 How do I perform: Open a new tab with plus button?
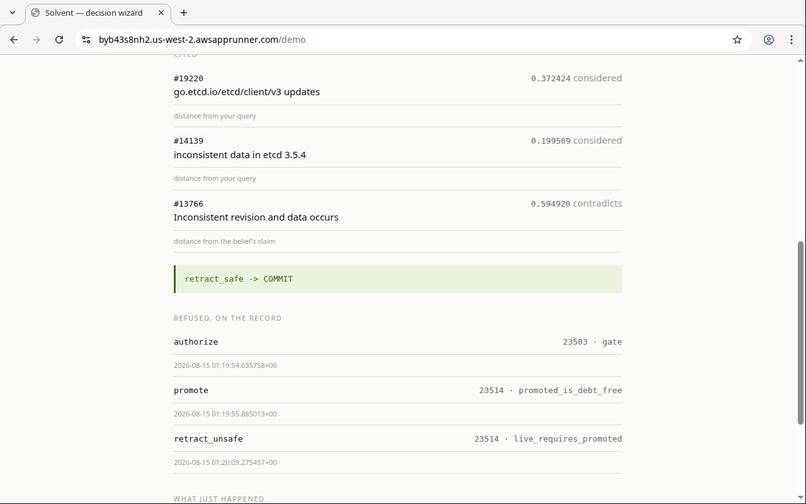click(x=184, y=13)
